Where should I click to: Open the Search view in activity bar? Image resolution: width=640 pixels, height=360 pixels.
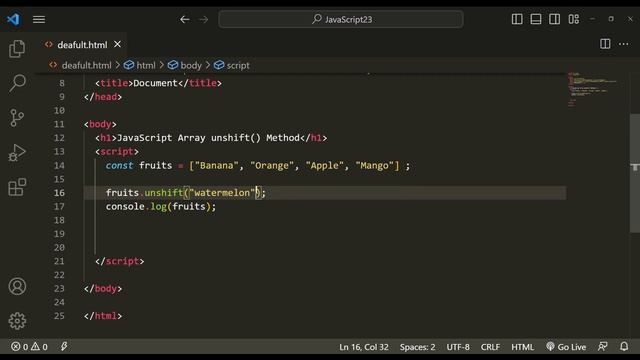[17, 83]
